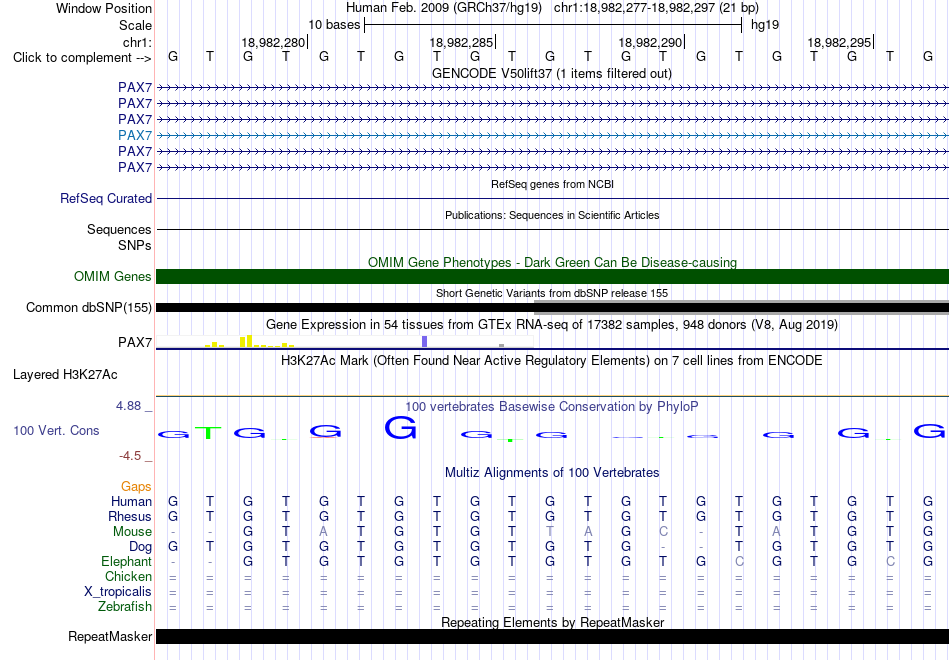Image resolution: width=950 pixels, height=660 pixels.
Task: Click the RefSeq Curated track label
Action: pos(106,198)
